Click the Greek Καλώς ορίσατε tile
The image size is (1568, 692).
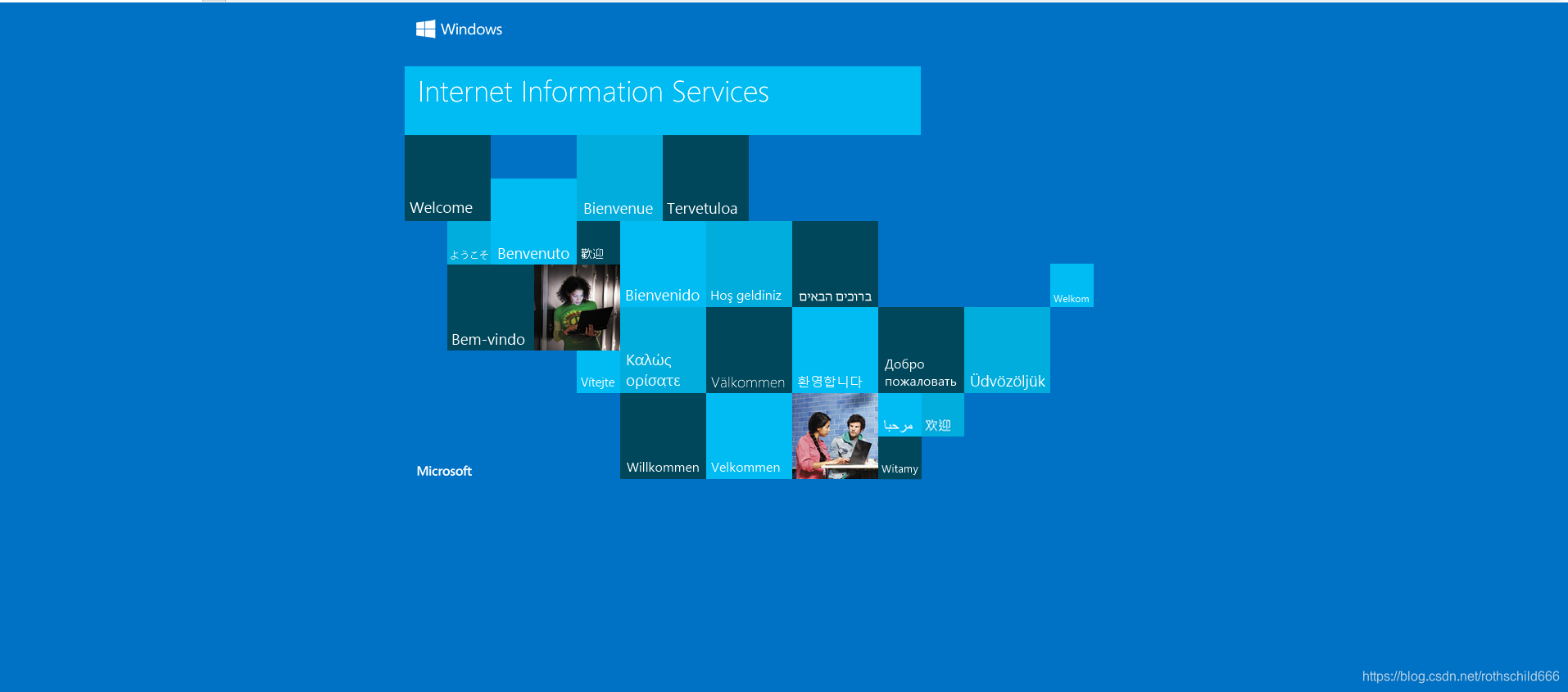coord(663,350)
